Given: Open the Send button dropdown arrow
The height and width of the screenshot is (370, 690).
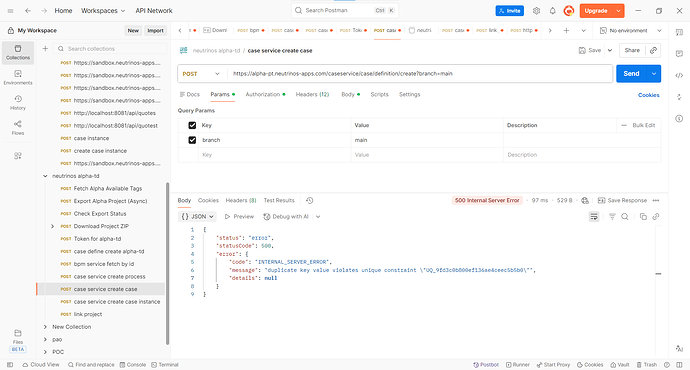Looking at the screenshot, I should (x=654, y=74).
